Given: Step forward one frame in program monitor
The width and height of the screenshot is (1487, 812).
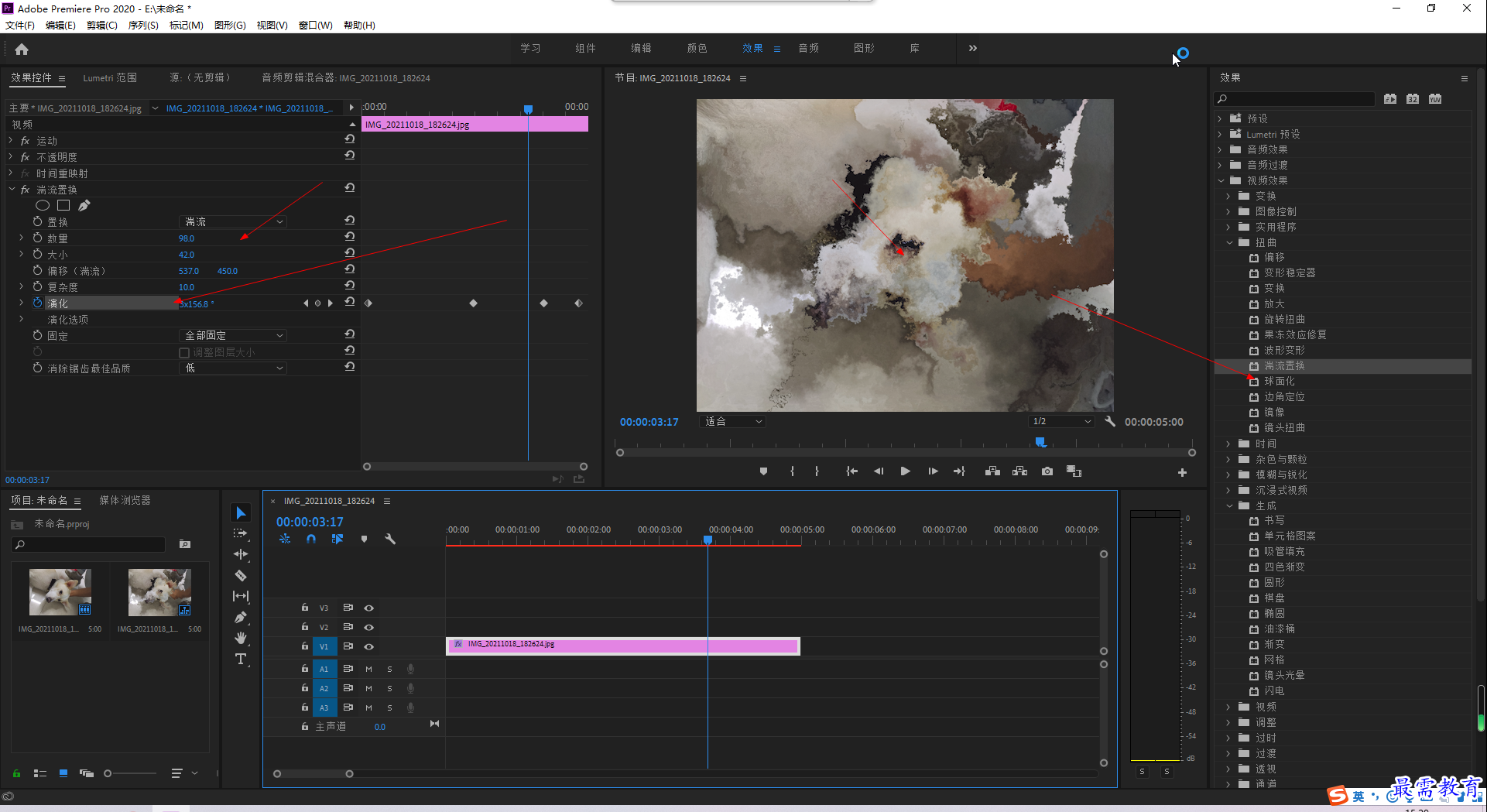Looking at the screenshot, I should click(x=933, y=471).
